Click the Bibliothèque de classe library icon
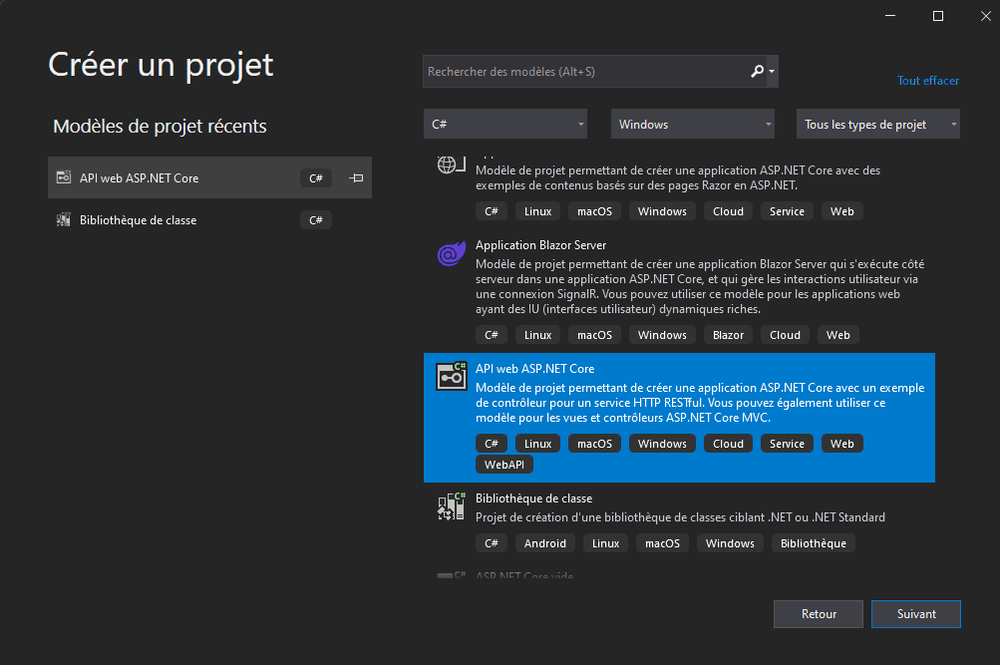Image resolution: width=1000 pixels, height=665 pixels. pyautogui.click(x=451, y=506)
